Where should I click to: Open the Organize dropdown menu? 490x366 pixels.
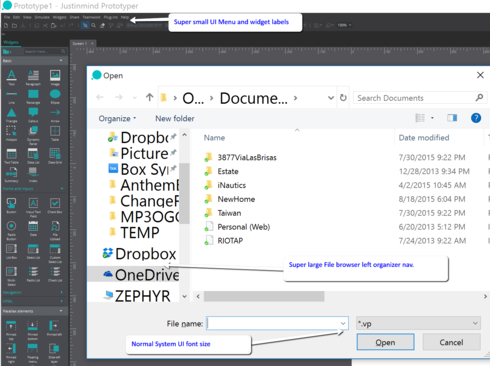pyautogui.click(x=117, y=119)
